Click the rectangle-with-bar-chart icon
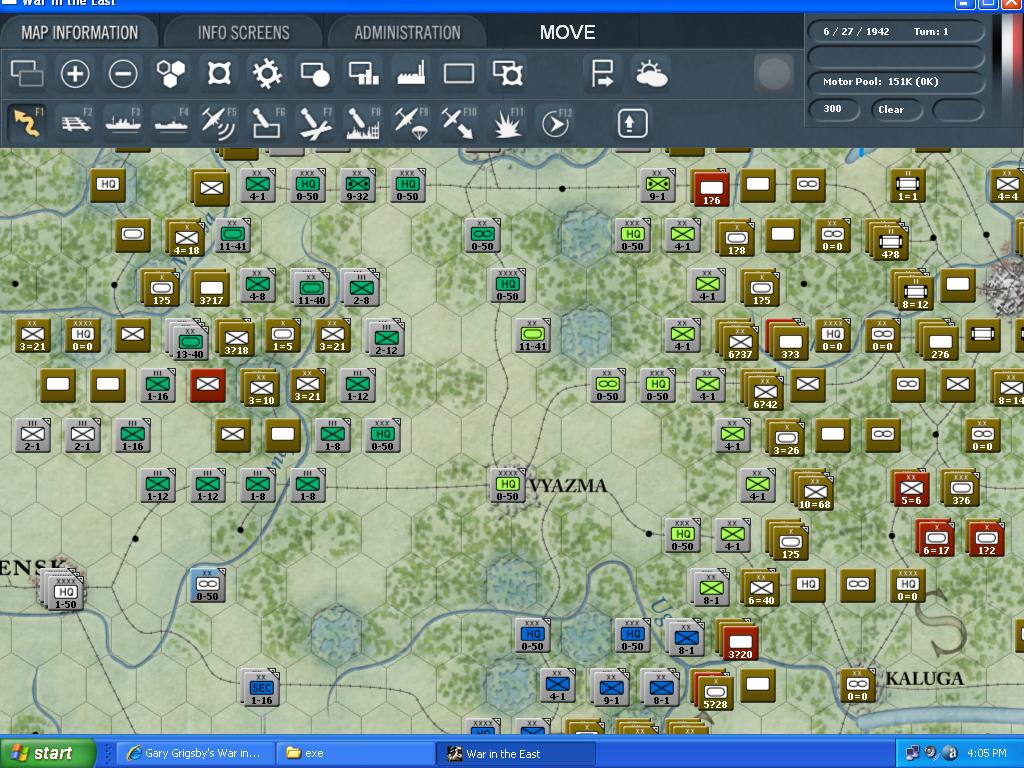 363,73
